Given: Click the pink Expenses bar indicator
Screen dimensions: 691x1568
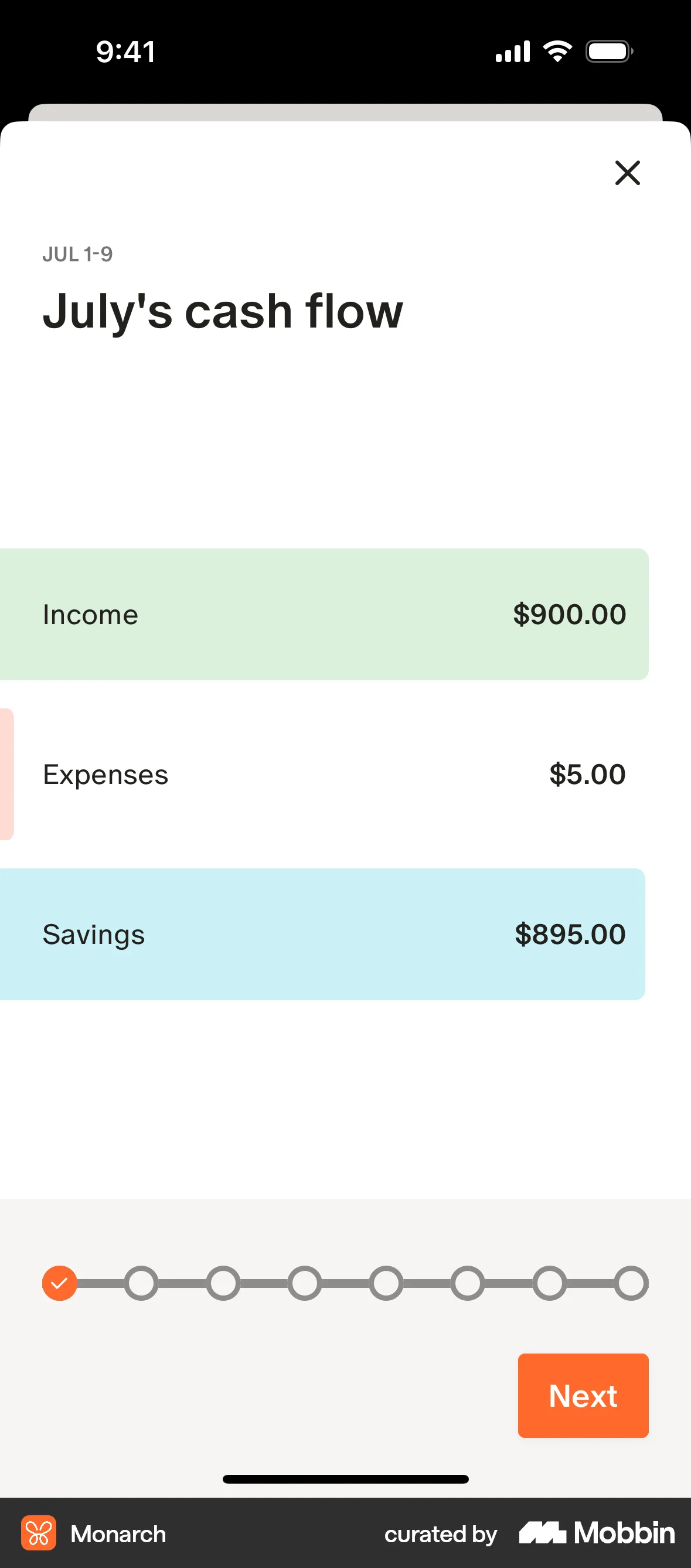Looking at the screenshot, I should 6,774.
